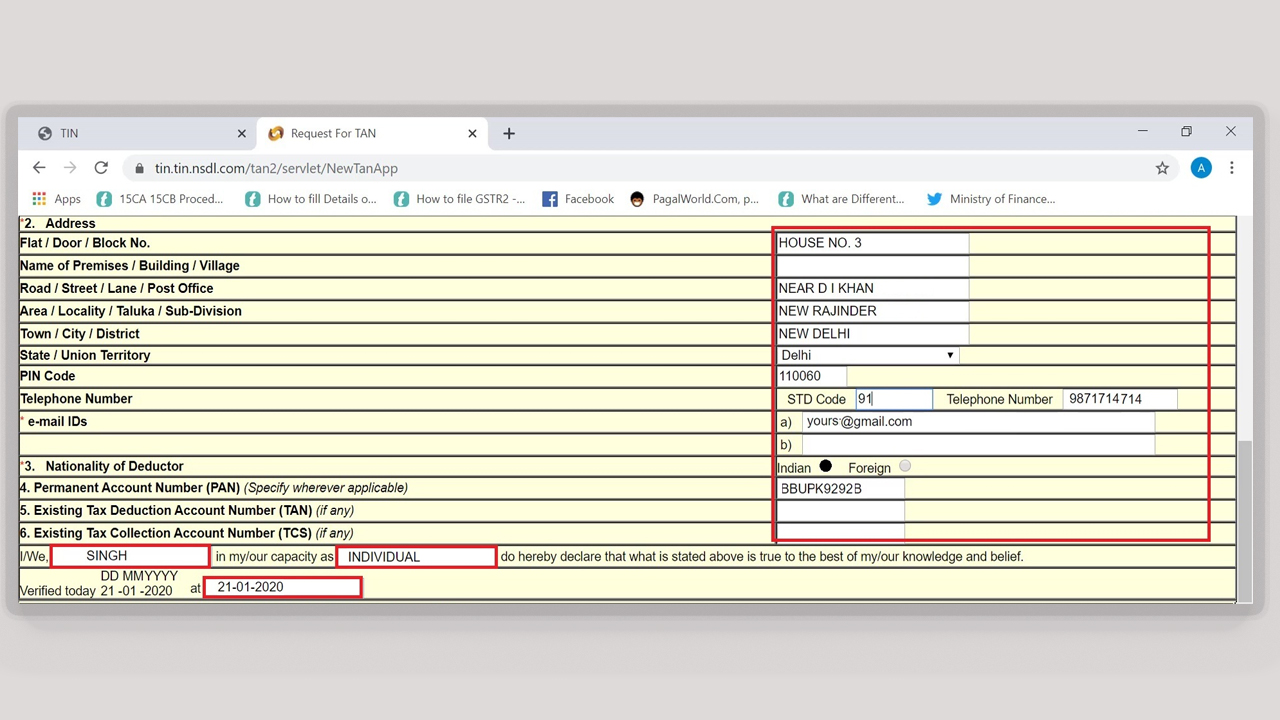This screenshot has width=1280, height=720.
Task: Click the Flat / Door / Block No. field
Action: [872, 243]
